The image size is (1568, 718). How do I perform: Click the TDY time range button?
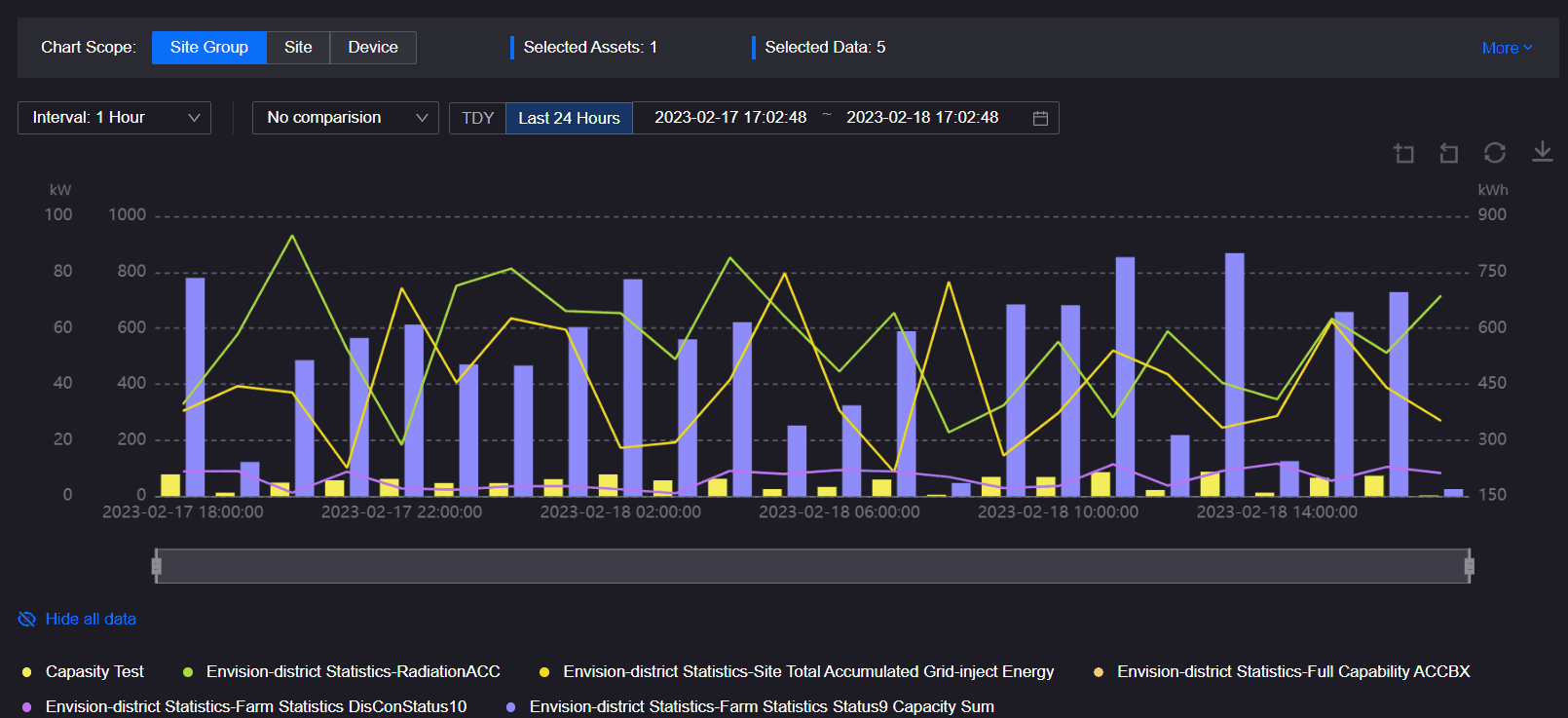477,118
